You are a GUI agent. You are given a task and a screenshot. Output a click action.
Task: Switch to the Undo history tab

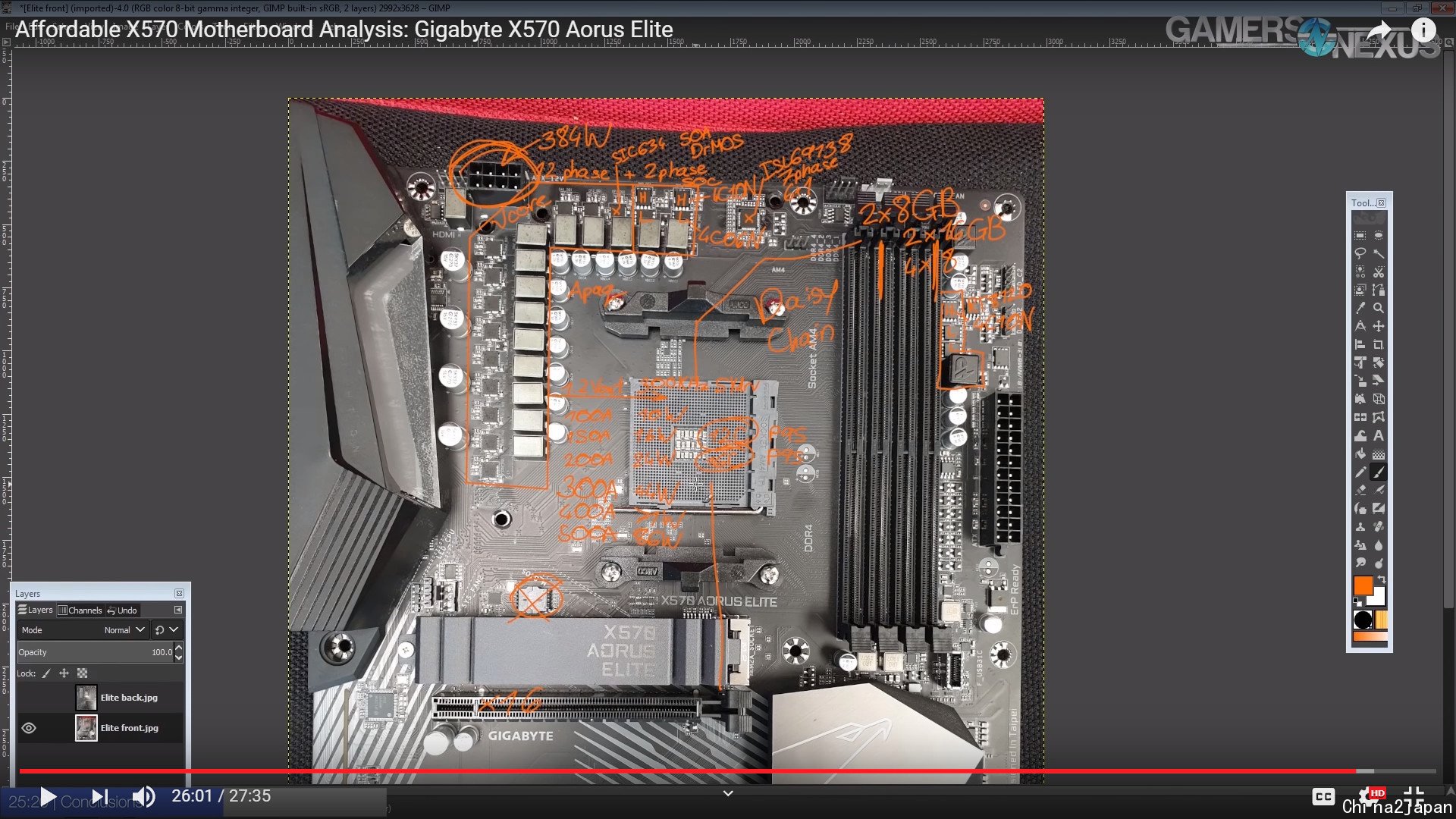click(x=122, y=610)
